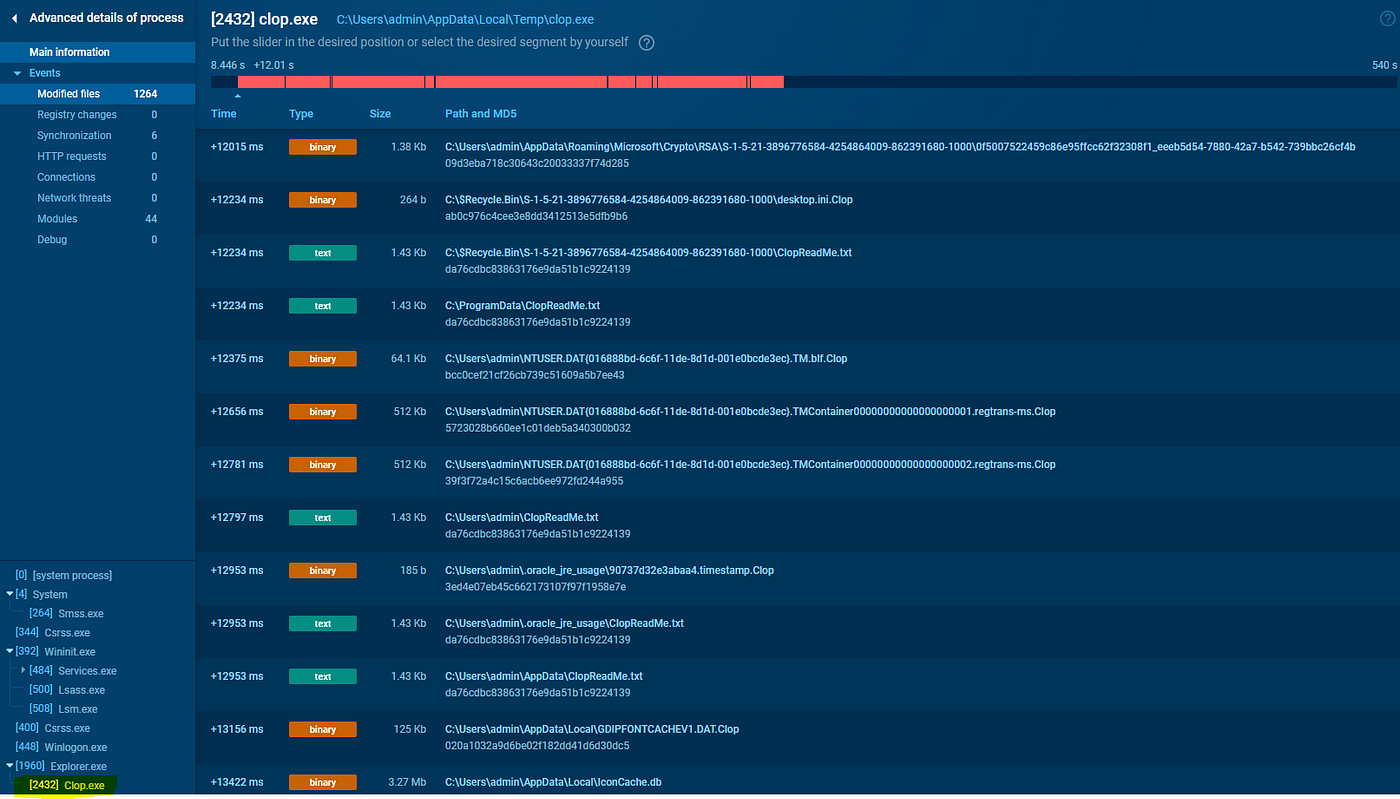Click the +13422 ms timestamp
The width and height of the screenshot is (1400, 799).
[x=237, y=782]
